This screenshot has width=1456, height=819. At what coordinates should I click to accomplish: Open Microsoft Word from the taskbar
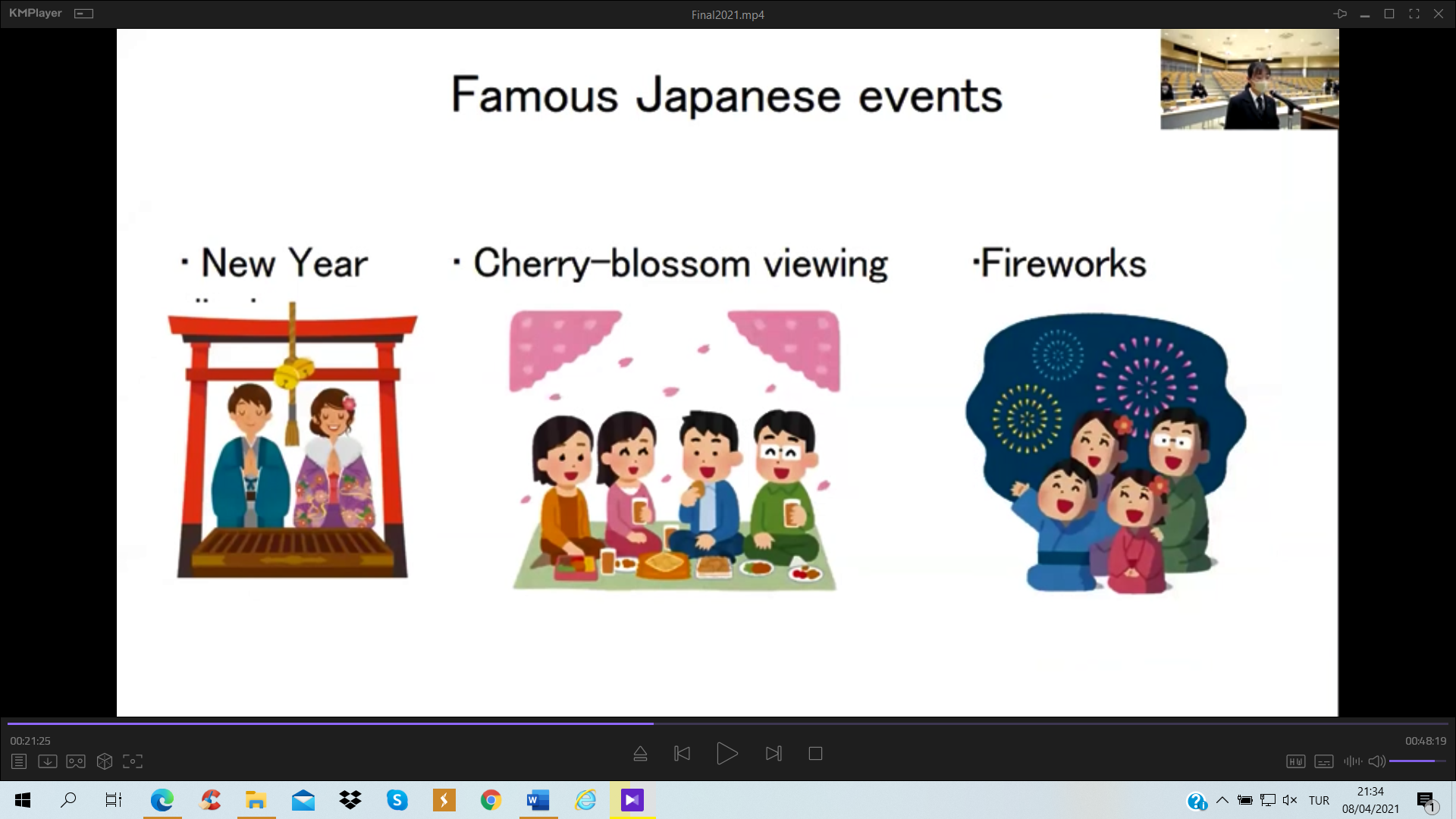click(538, 800)
